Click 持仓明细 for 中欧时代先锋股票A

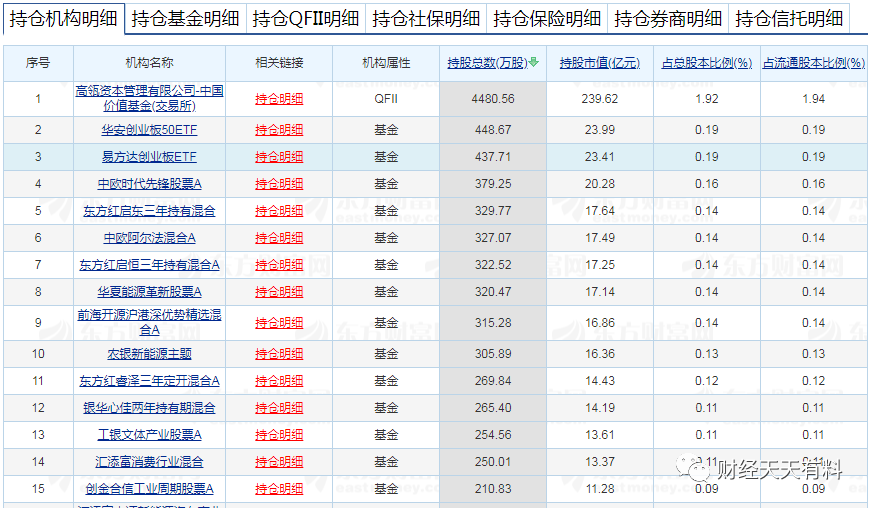[279, 184]
